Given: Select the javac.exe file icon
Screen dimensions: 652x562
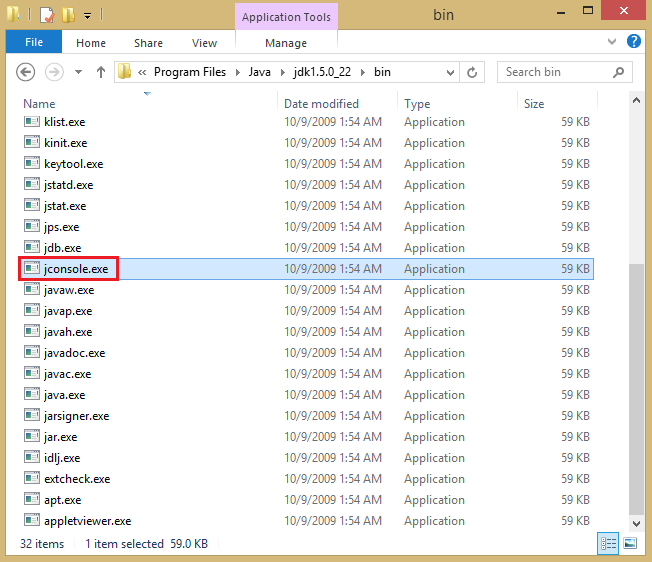Looking at the screenshot, I should pos(32,373).
